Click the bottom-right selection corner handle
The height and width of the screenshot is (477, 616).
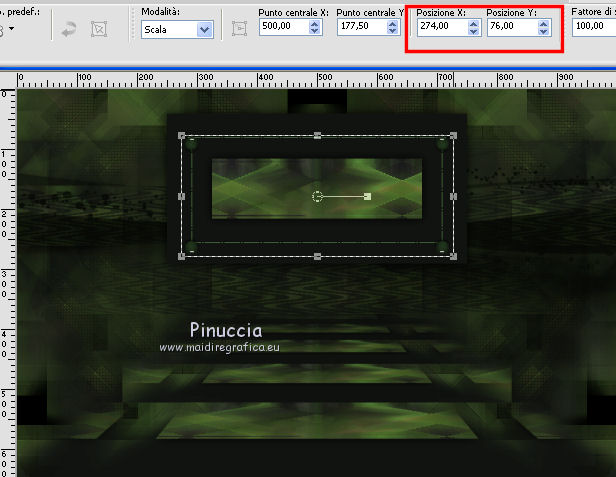pos(453,257)
